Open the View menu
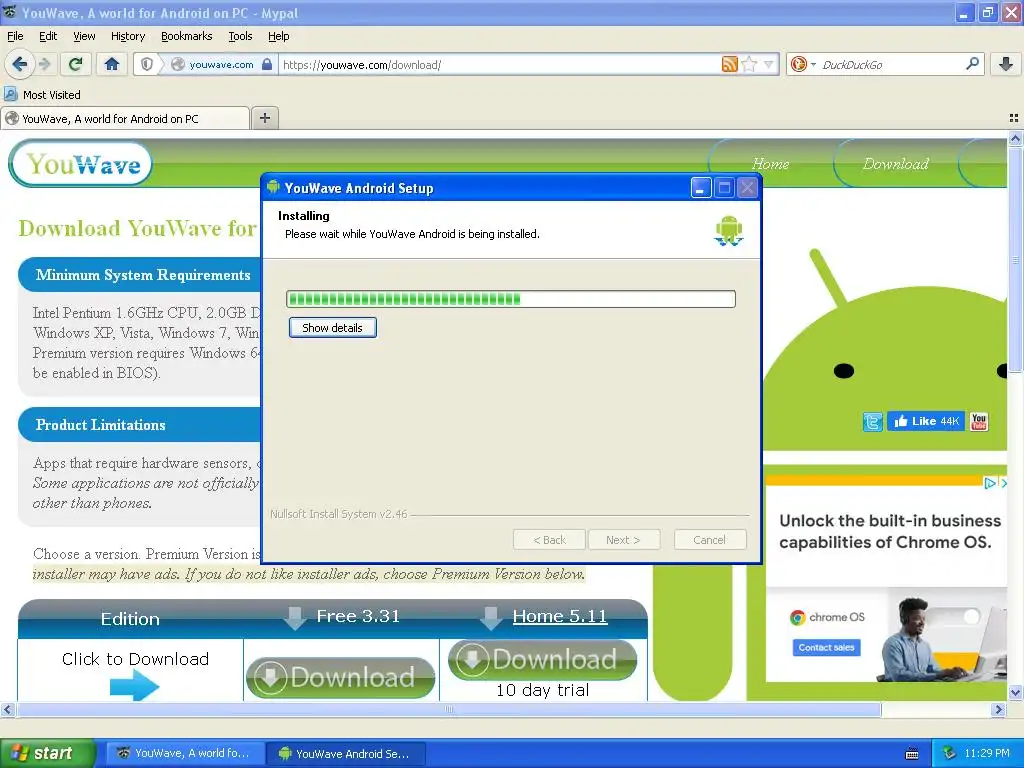1024x768 pixels. point(84,37)
